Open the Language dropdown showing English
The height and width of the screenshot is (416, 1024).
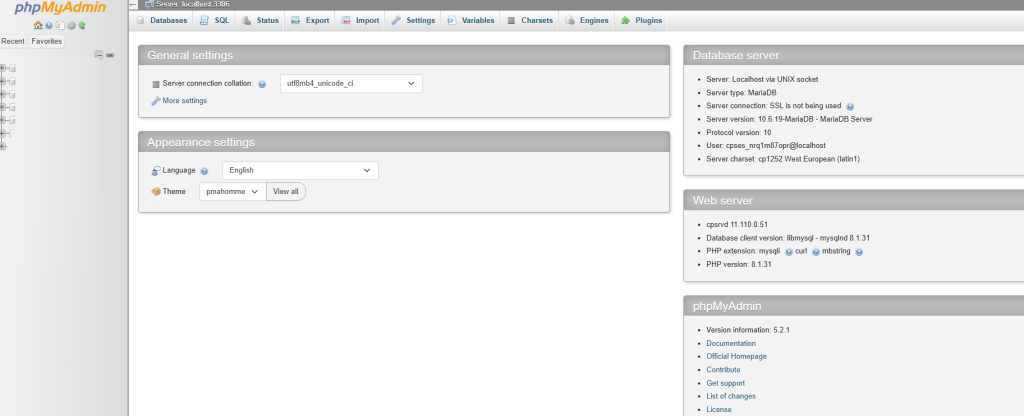(300, 171)
